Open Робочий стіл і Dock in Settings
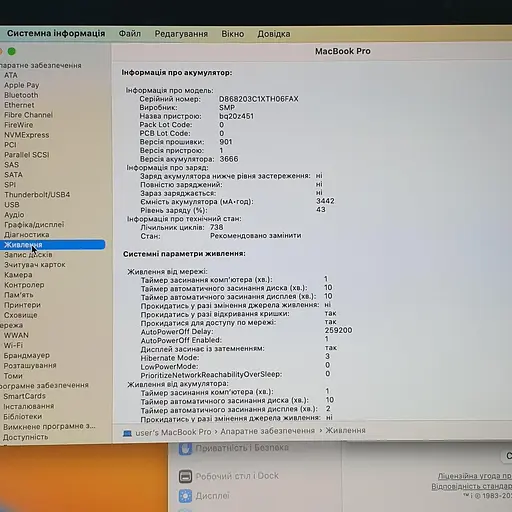512x512 pixels. [x=229, y=476]
